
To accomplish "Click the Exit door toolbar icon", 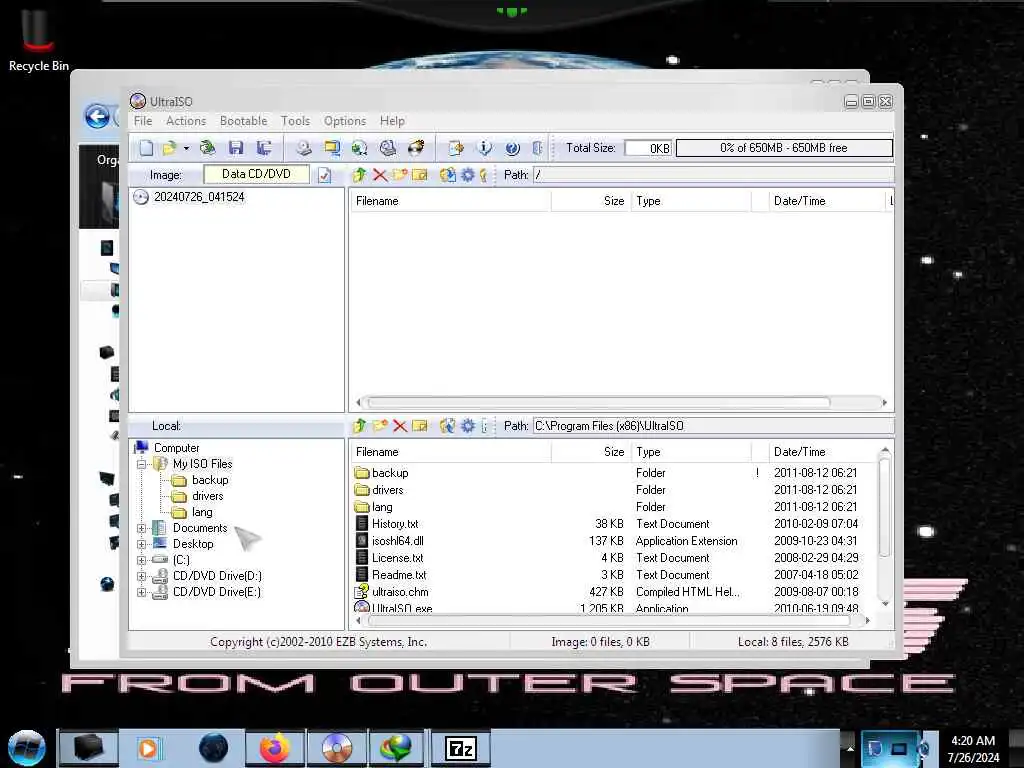I will 537,148.
